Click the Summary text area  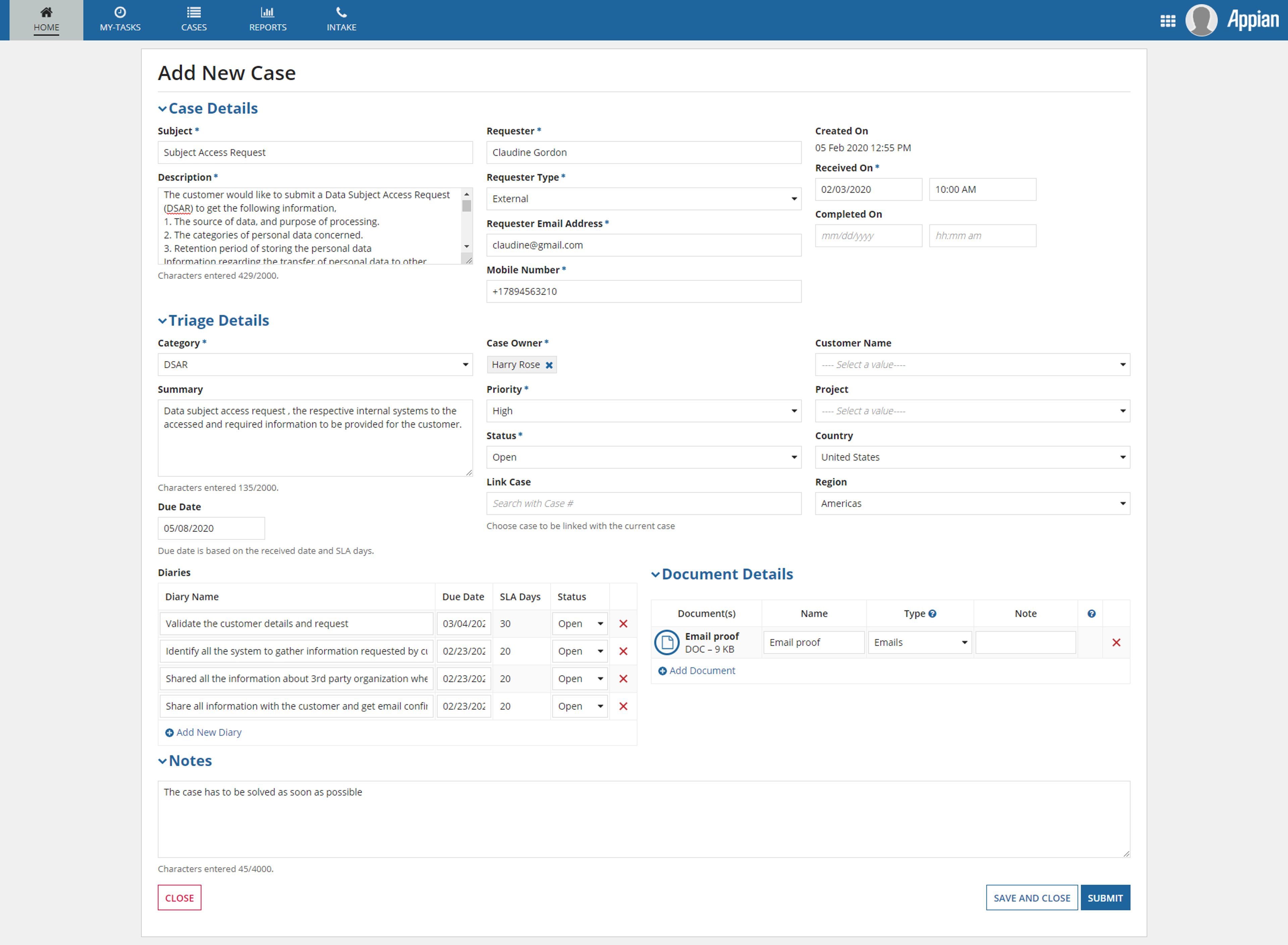click(315, 438)
